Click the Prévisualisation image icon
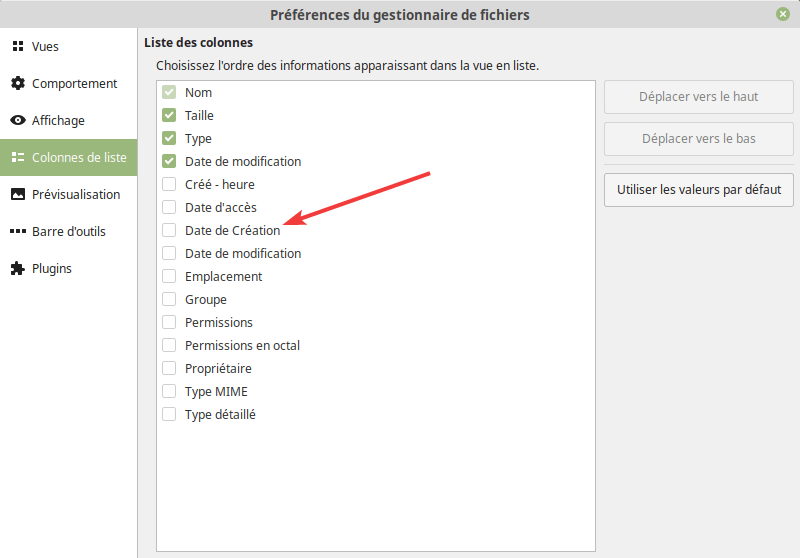This screenshot has width=800, height=558. point(17,195)
